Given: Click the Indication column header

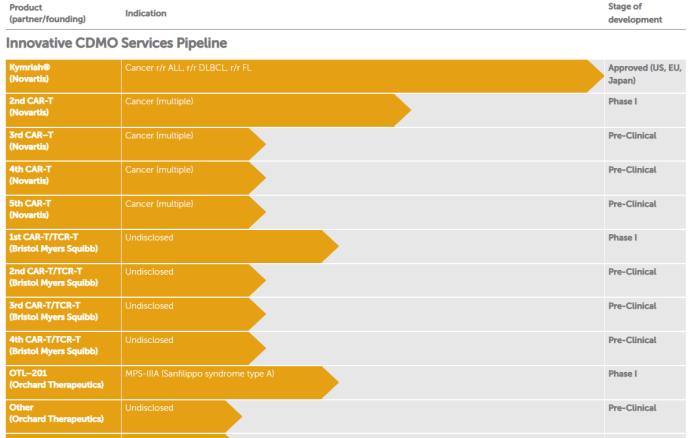Looking at the screenshot, I should (146, 13).
